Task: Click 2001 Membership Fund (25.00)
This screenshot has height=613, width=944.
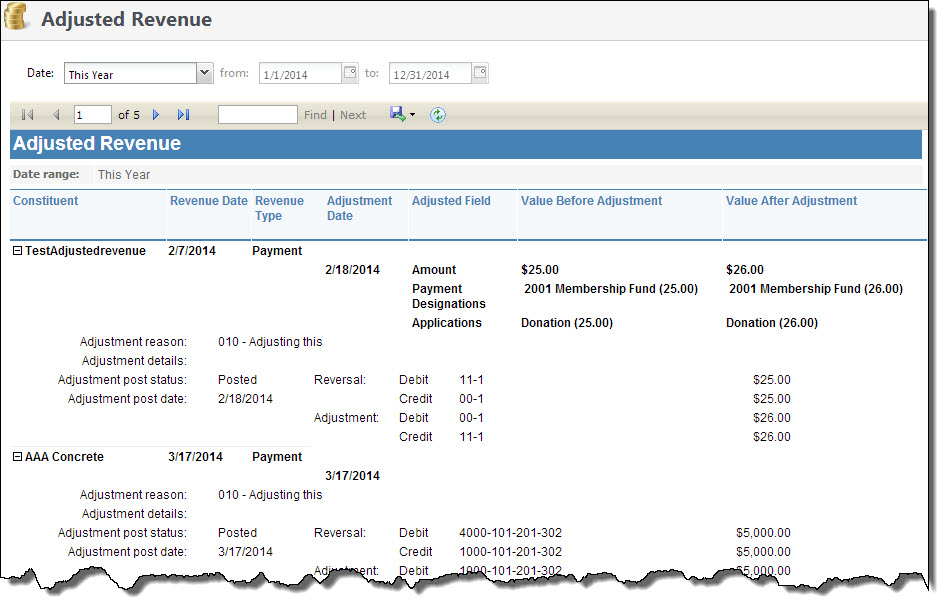Action: pos(611,288)
